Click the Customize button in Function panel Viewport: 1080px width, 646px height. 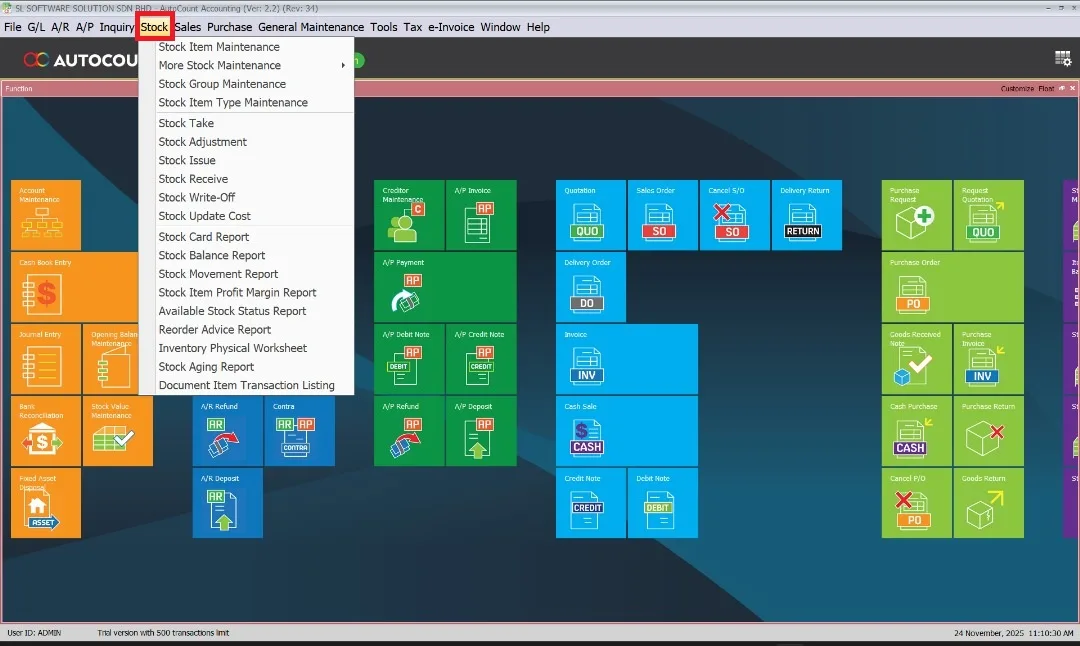click(x=1017, y=89)
